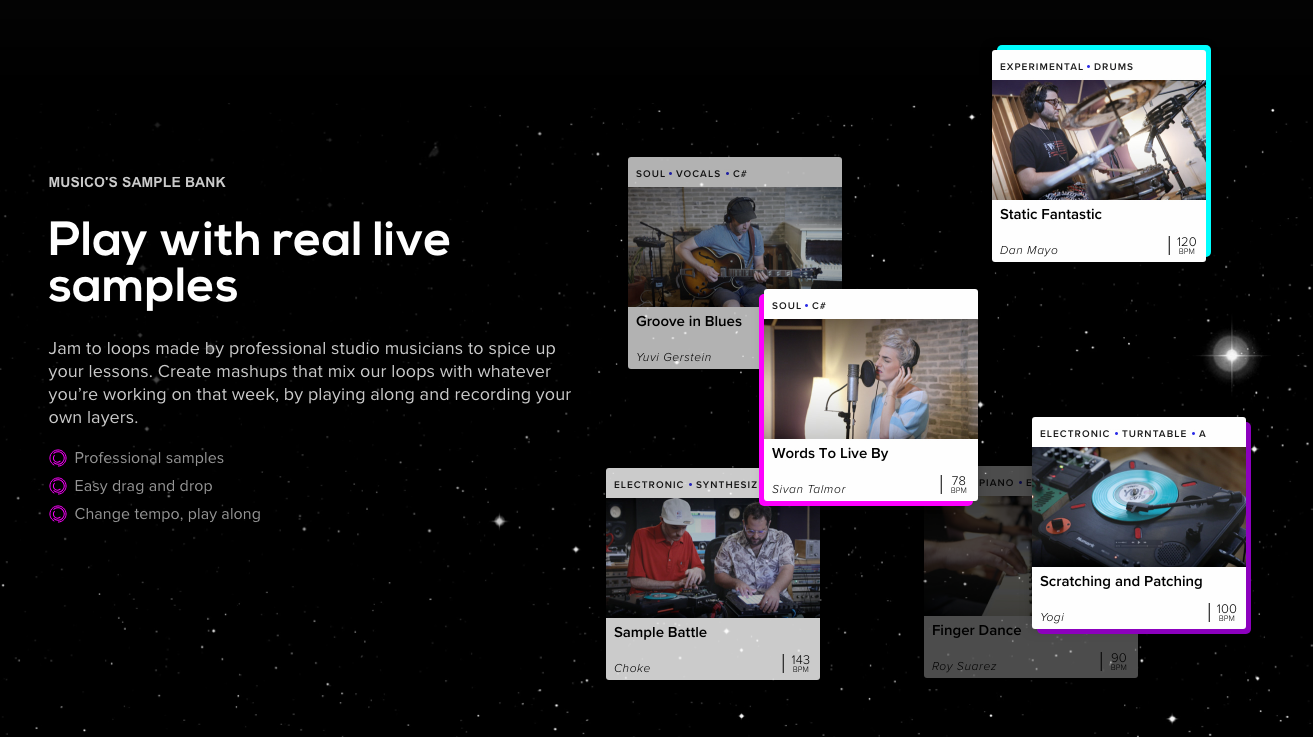This screenshot has width=1313, height=737.
Task: Click the ELECTRONIC • TURNTABLE • A tag line
Action: [x=1123, y=434]
